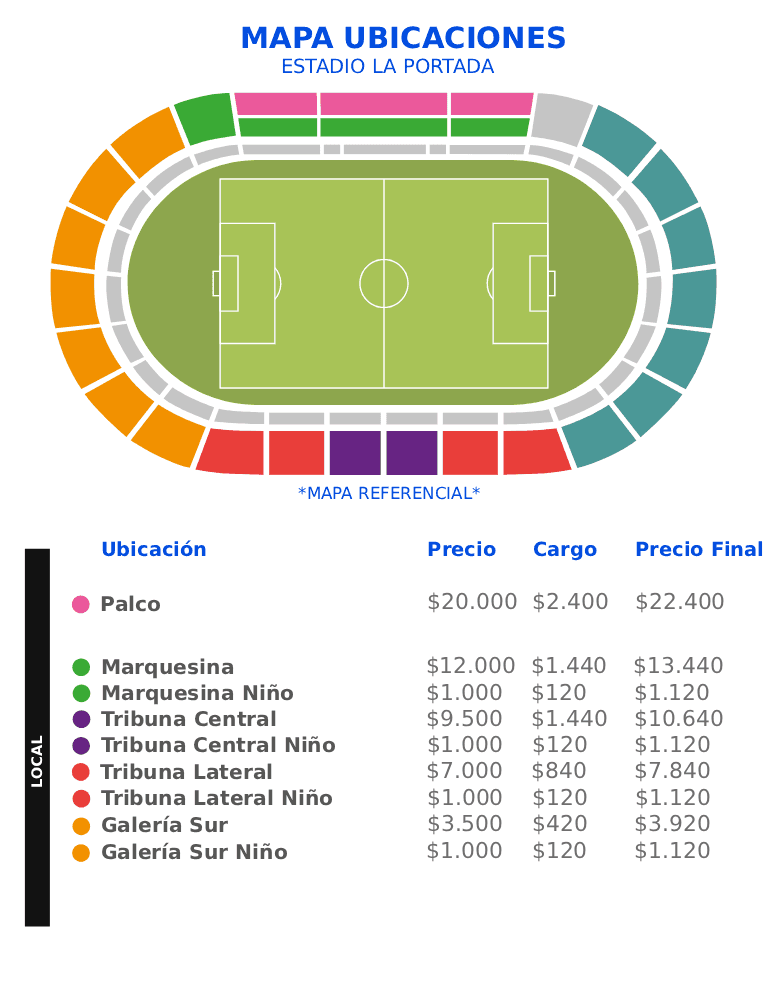Click the green dot beside Marquesina Niño
The image size is (768, 989).
82,693
